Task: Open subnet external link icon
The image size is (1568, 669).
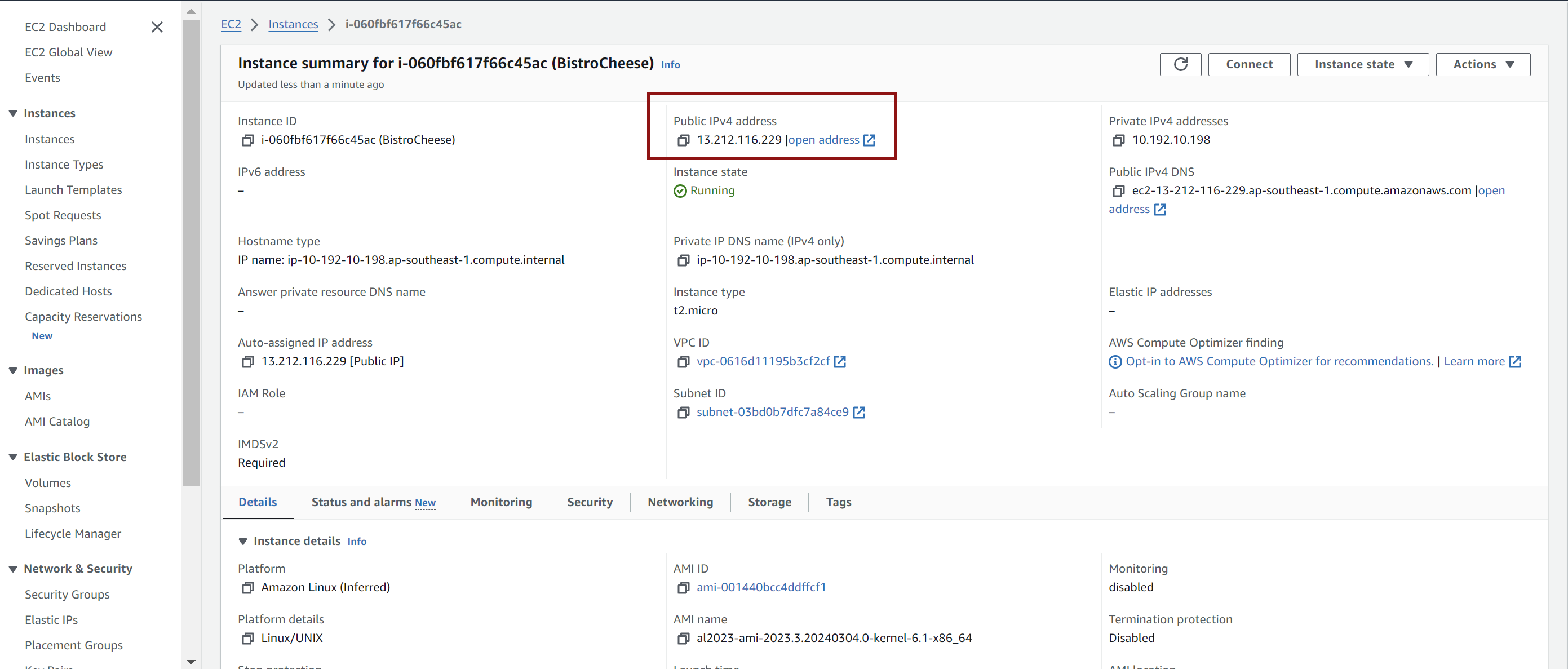Action: click(x=859, y=413)
